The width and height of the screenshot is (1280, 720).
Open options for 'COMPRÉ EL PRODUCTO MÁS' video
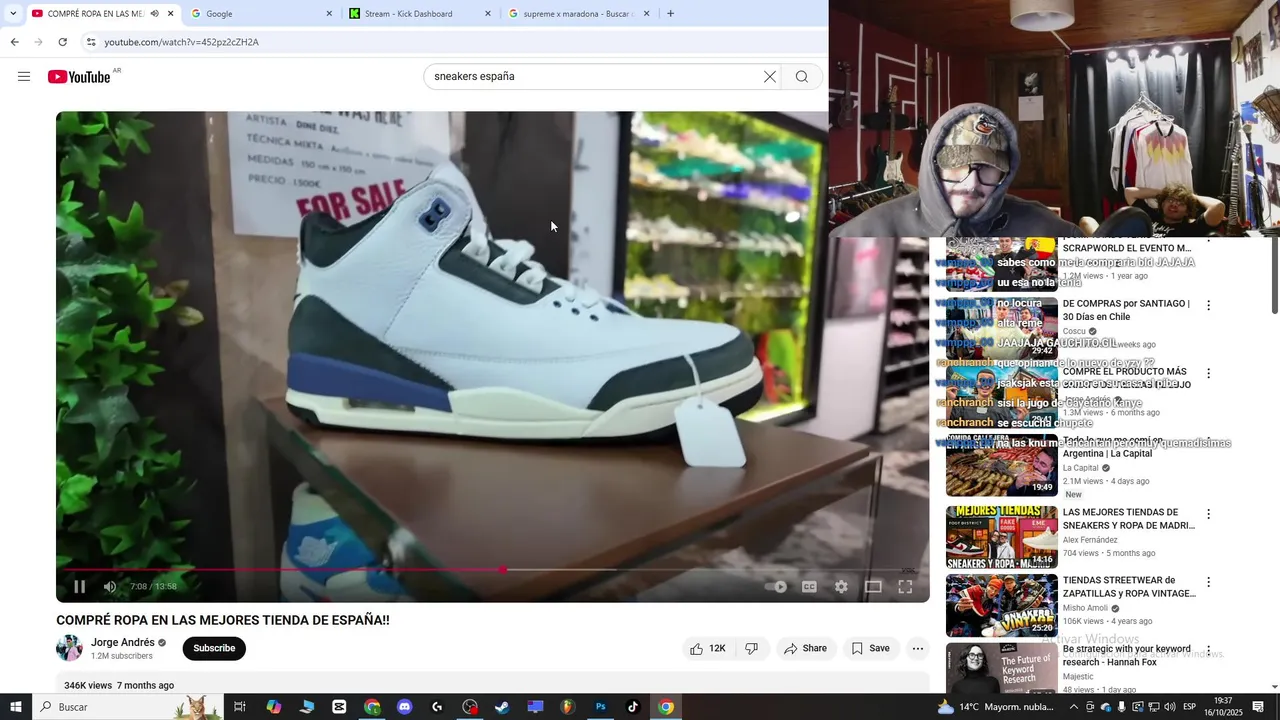pyautogui.click(x=1208, y=373)
